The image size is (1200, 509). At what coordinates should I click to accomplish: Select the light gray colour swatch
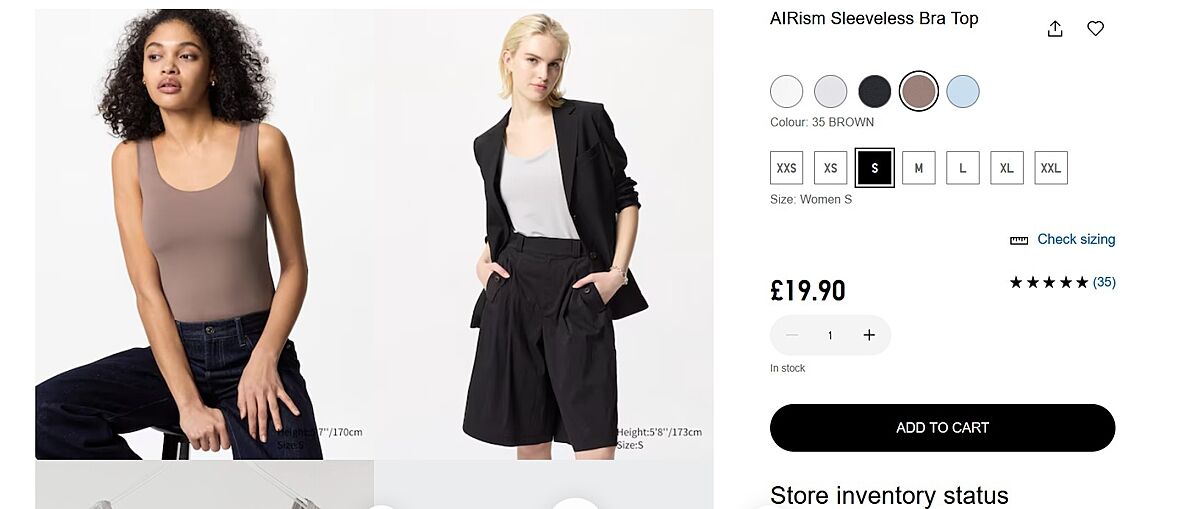[831, 92]
